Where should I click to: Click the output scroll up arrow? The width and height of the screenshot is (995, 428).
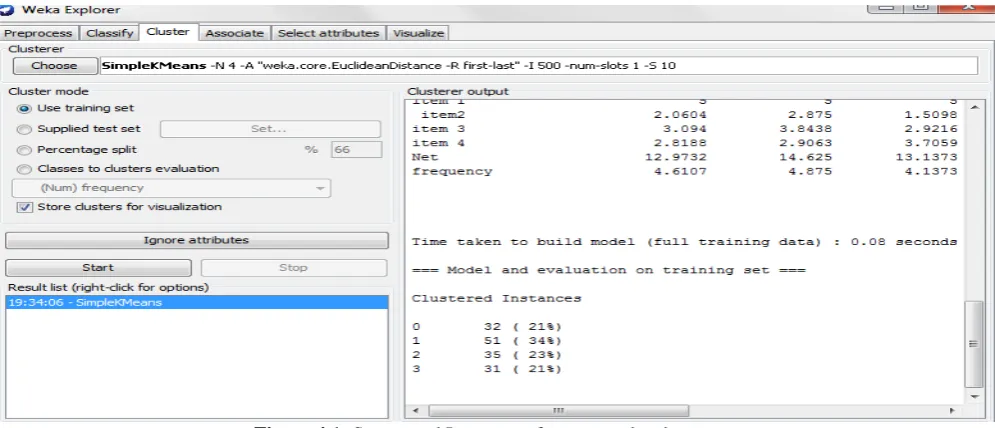tap(975, 108)
